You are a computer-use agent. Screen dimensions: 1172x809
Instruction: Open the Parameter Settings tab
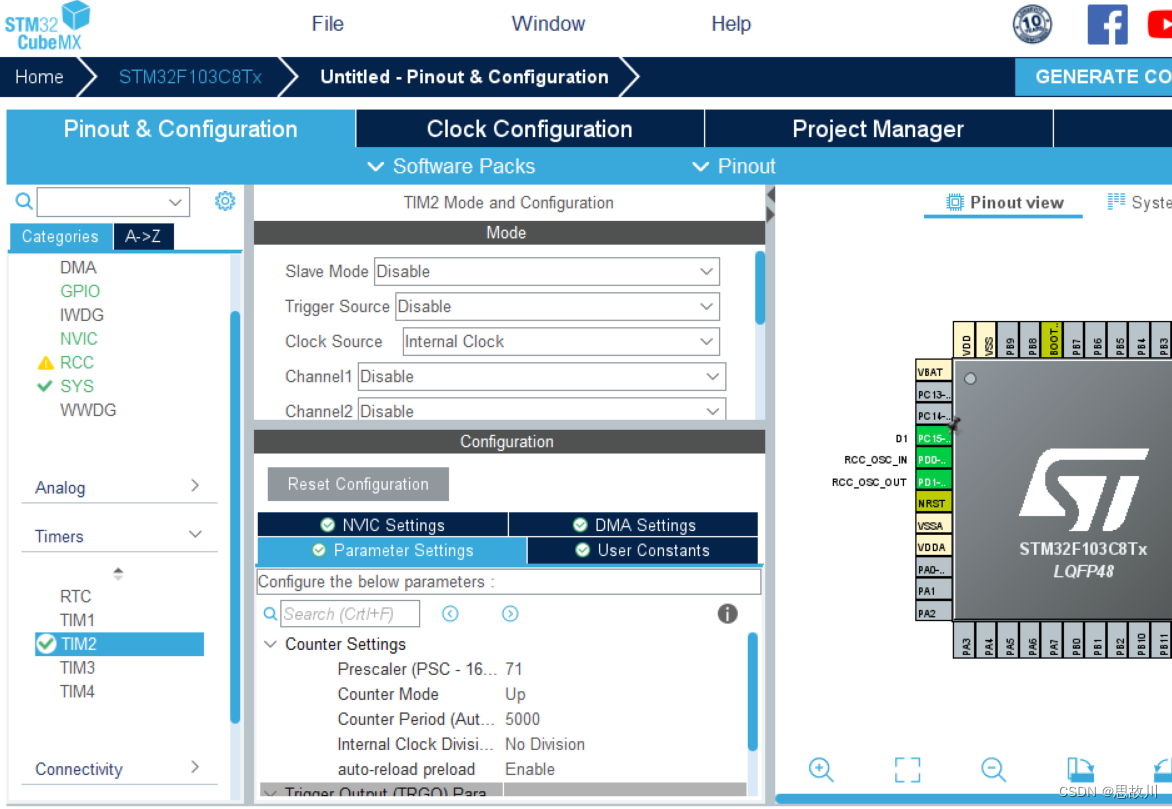click(392, 550)
